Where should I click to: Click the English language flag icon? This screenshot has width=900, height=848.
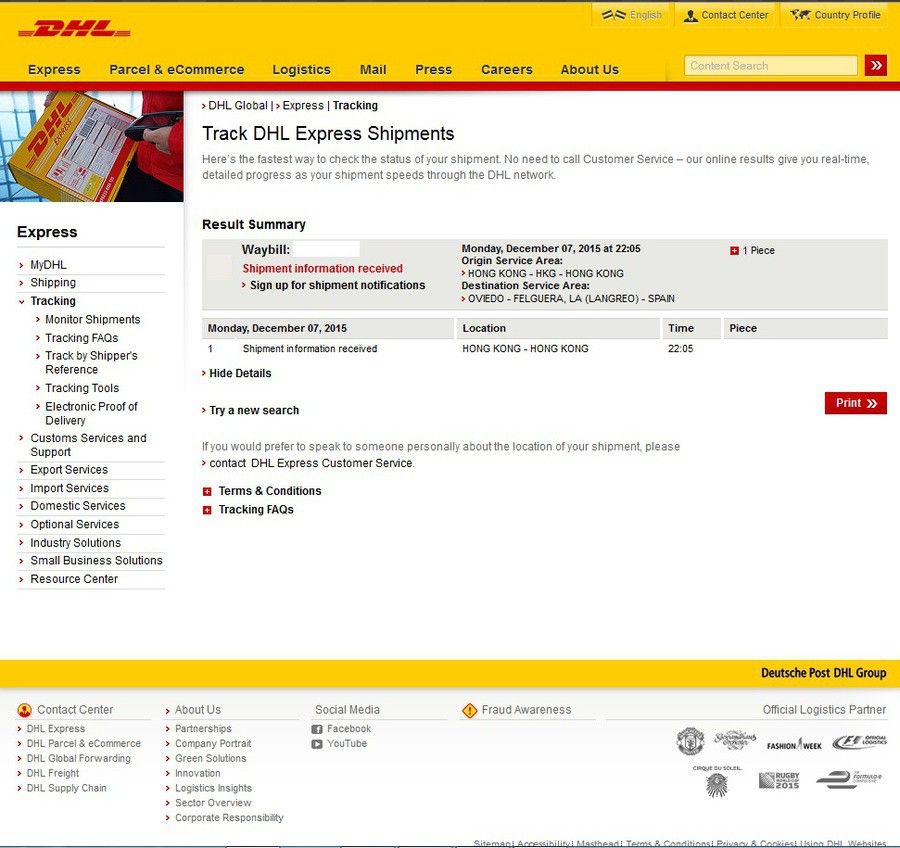[614, 15]
